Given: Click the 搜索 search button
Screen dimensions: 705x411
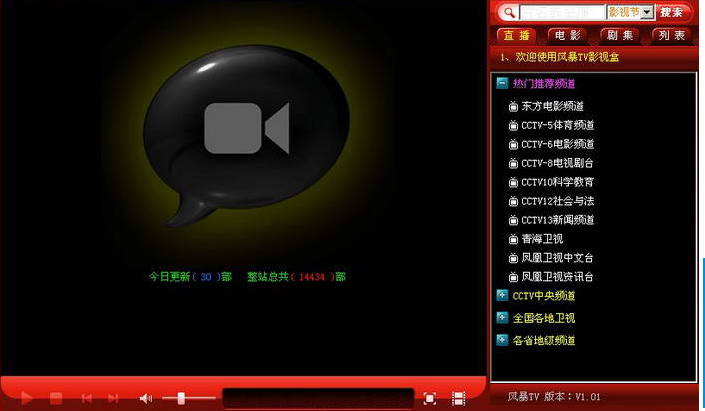Looking at the screenshot, I should tap(671, 12).
